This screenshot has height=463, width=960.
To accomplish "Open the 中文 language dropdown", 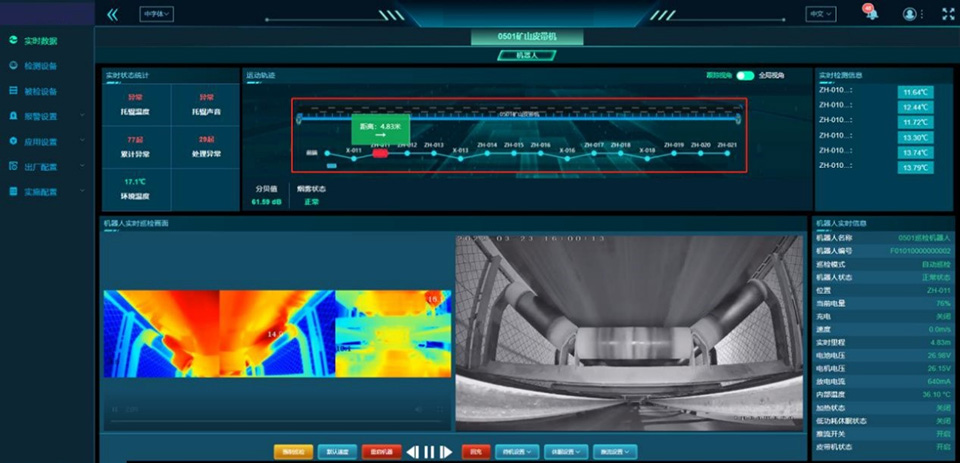I will point(820,14).
